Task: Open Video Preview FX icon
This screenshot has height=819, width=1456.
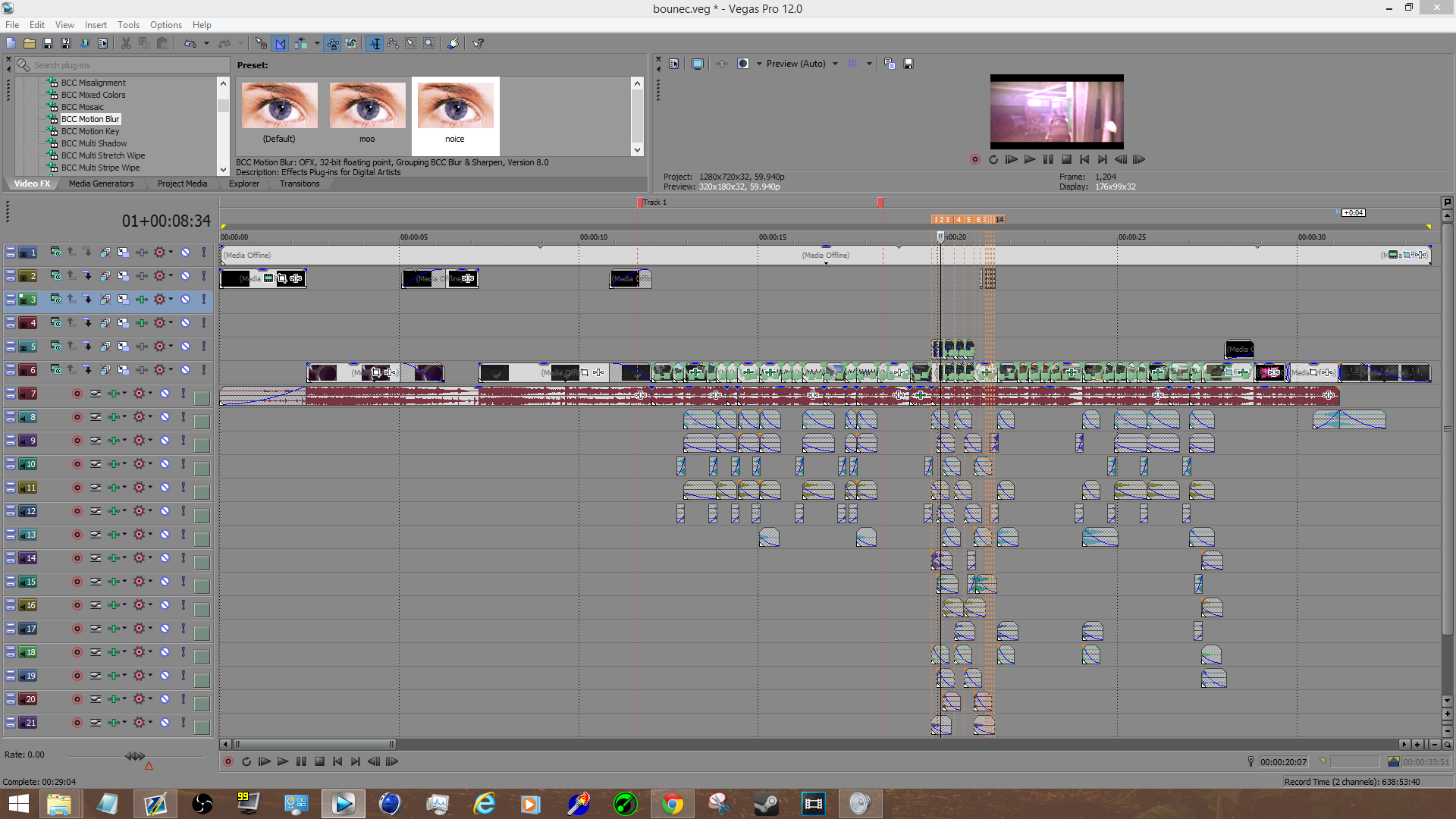Action: [720, 64]
